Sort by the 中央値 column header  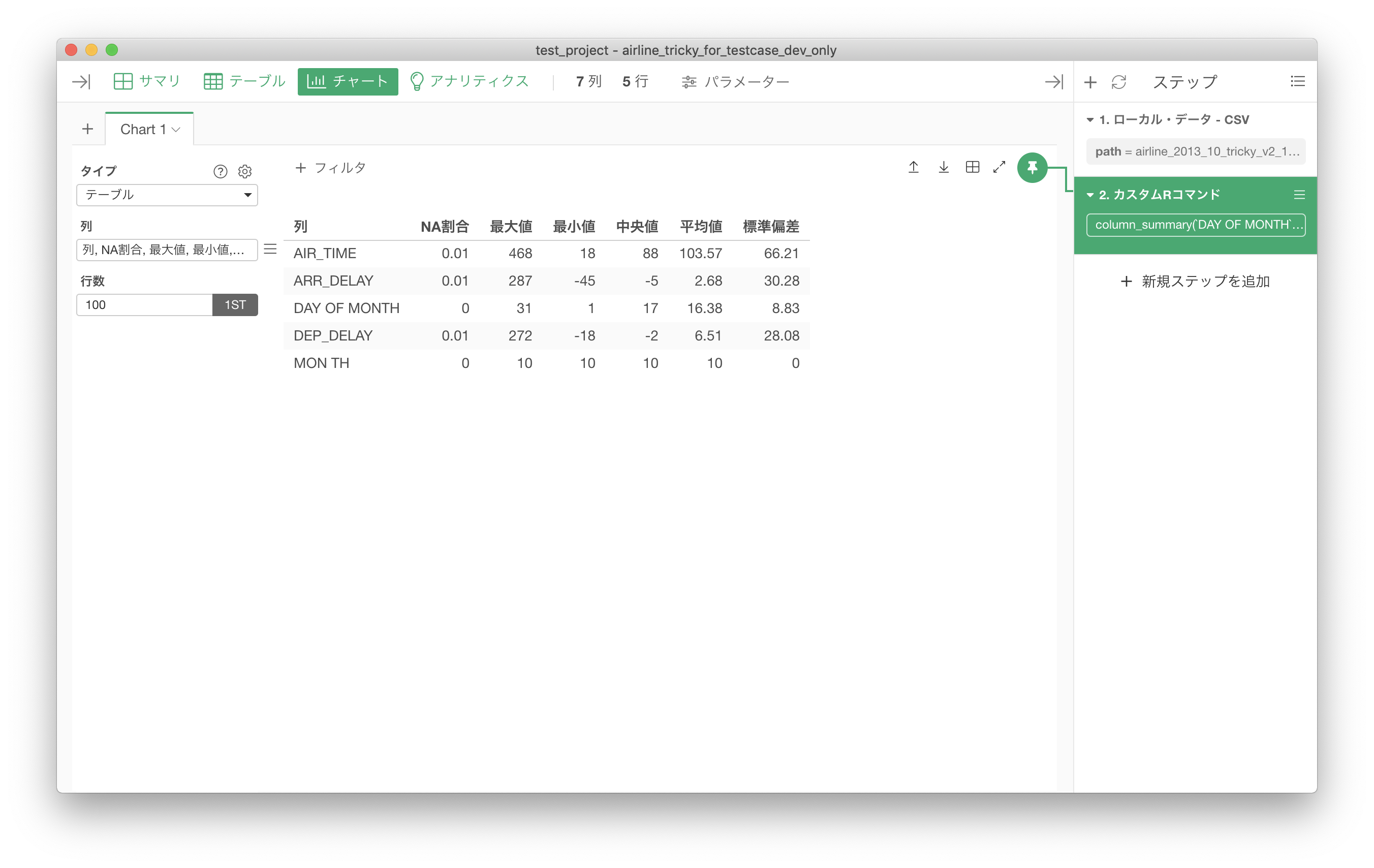[637, 227]
